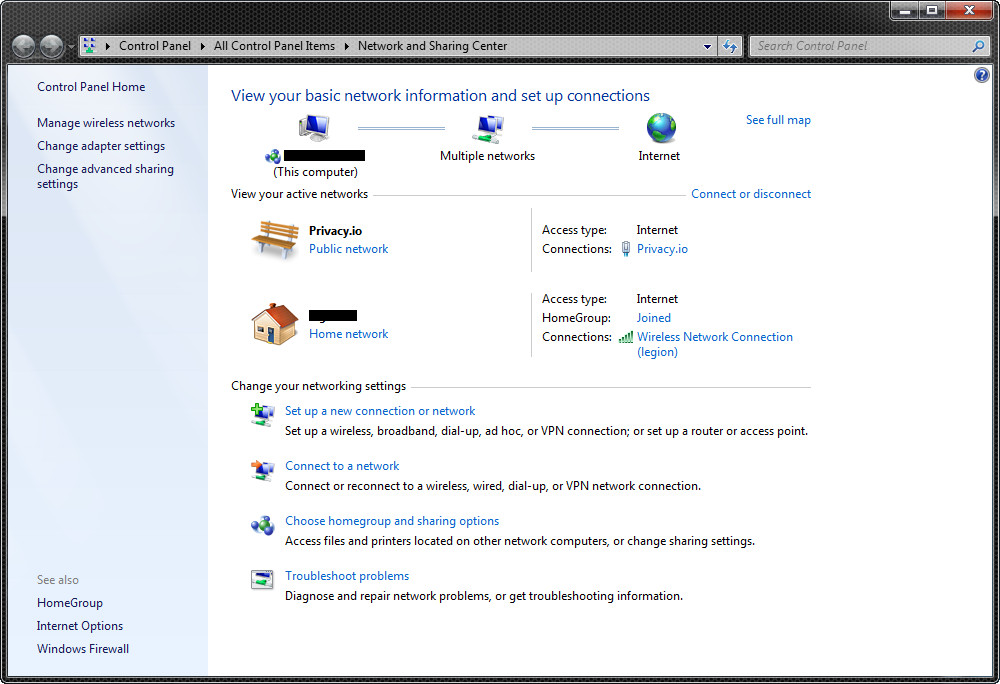1000x684 pixels.
Task: Click the house Home network icon
Action: tap(275, 324)
